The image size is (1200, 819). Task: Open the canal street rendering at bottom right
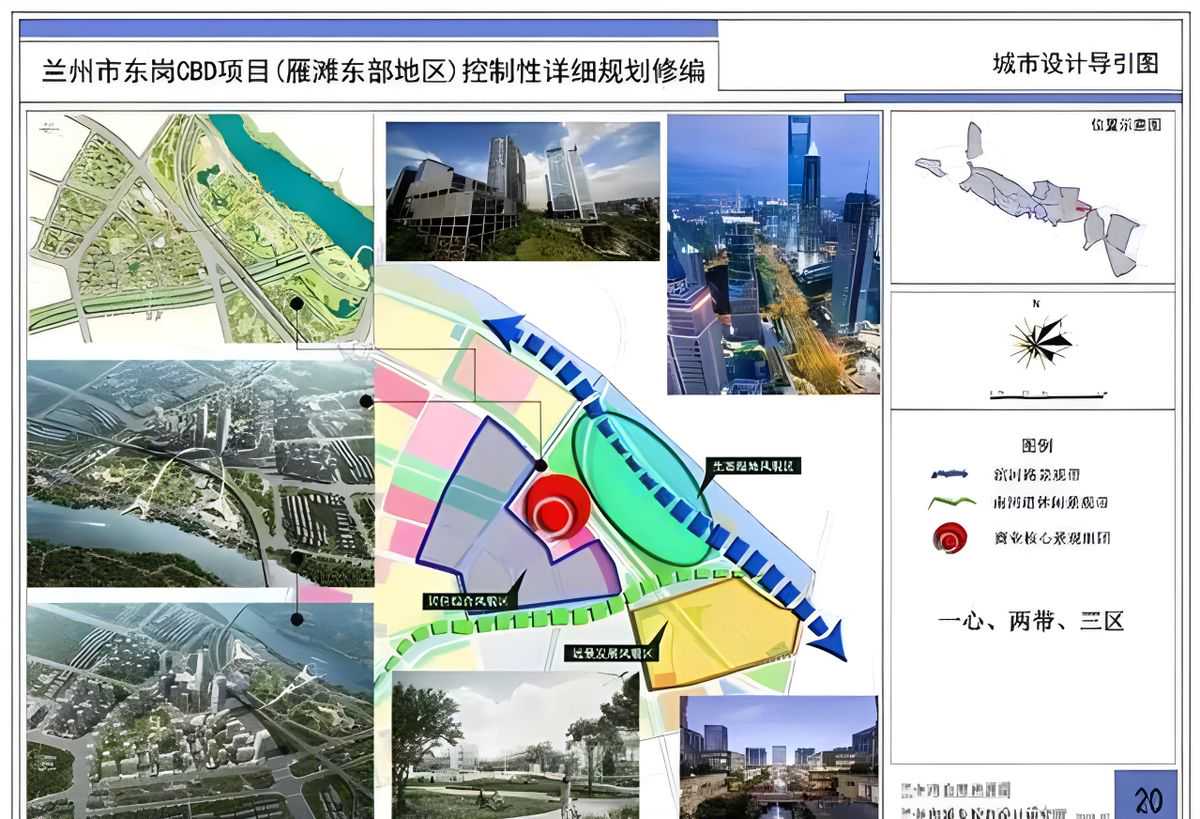click(779, 757)
